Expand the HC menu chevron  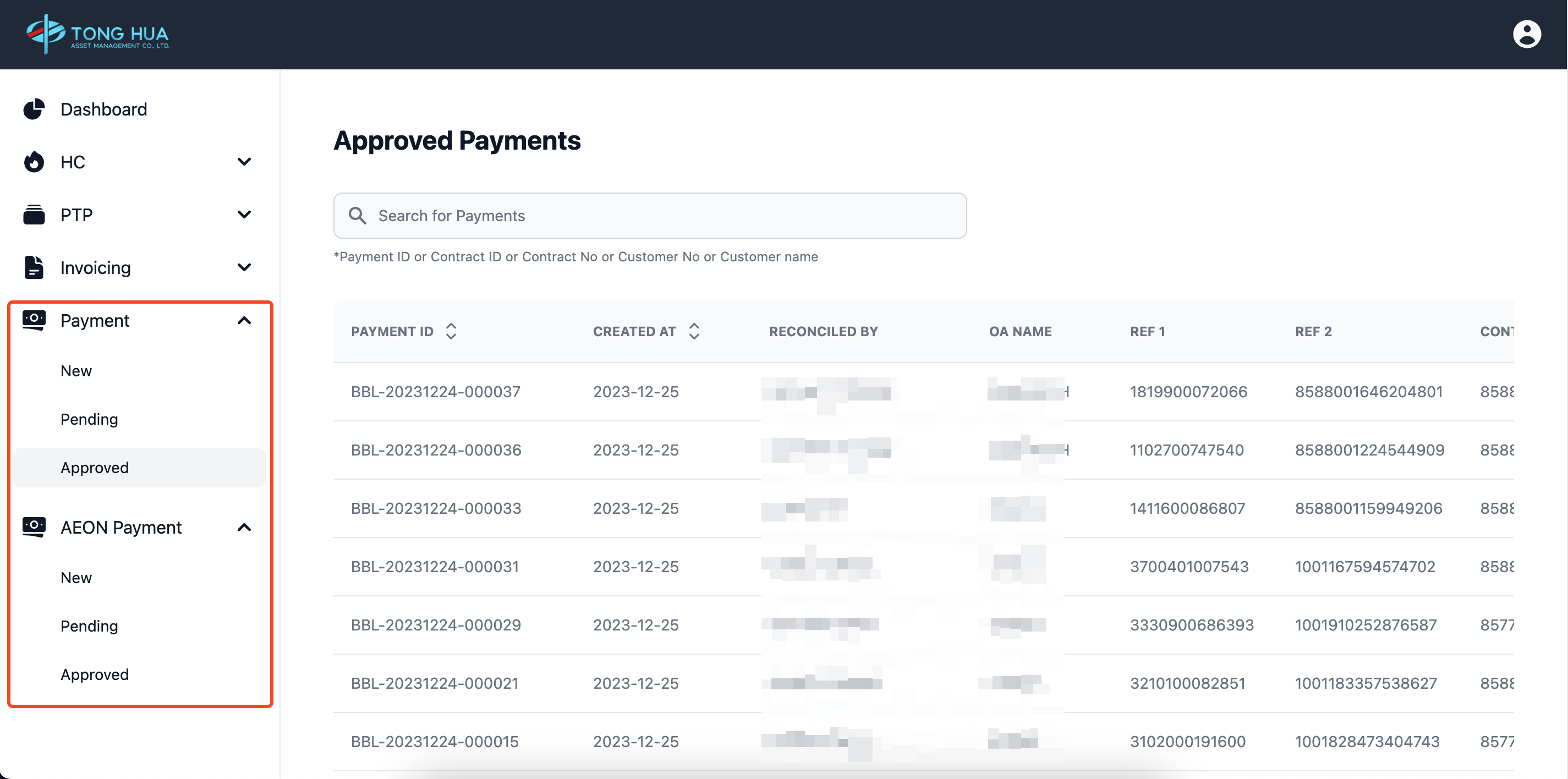(x=244, y=162)
